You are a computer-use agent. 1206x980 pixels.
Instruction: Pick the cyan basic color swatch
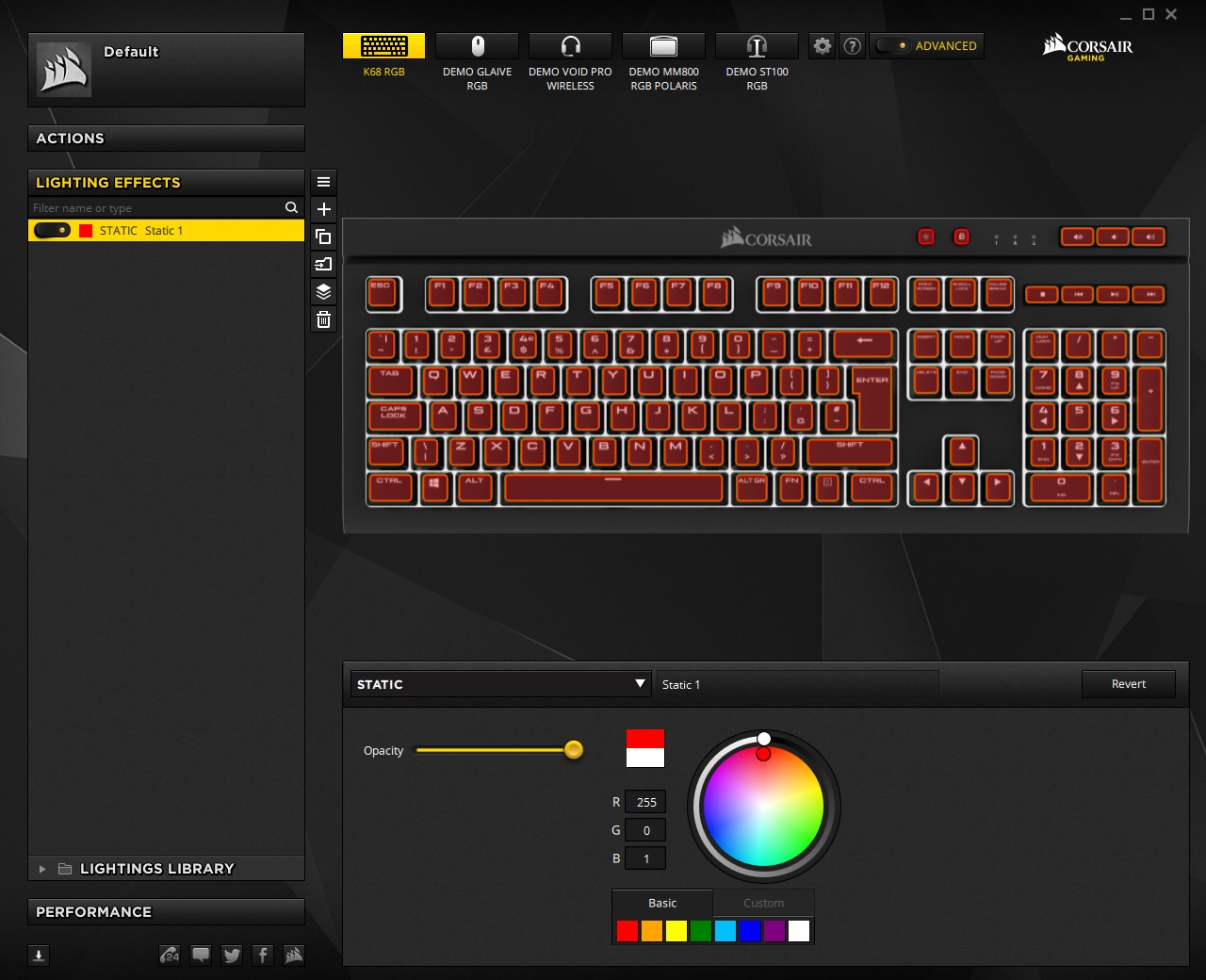coord(725,931)
